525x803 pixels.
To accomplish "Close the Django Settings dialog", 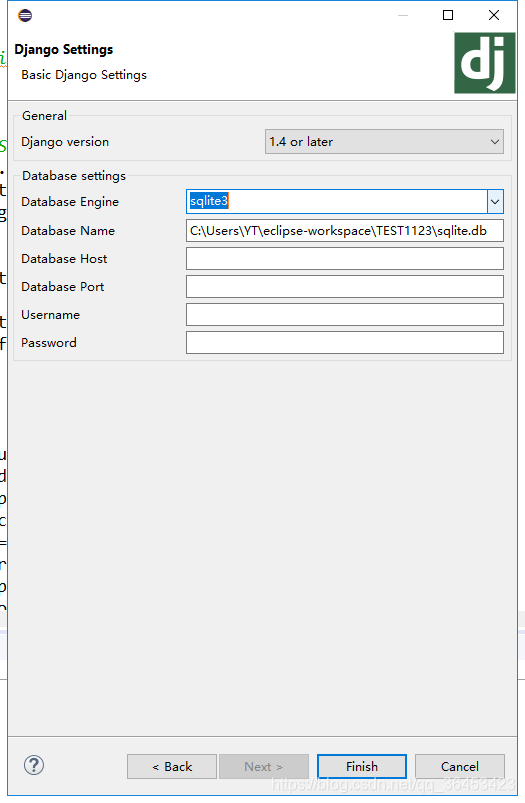I will pyautogui.click(x=494, y=15).
